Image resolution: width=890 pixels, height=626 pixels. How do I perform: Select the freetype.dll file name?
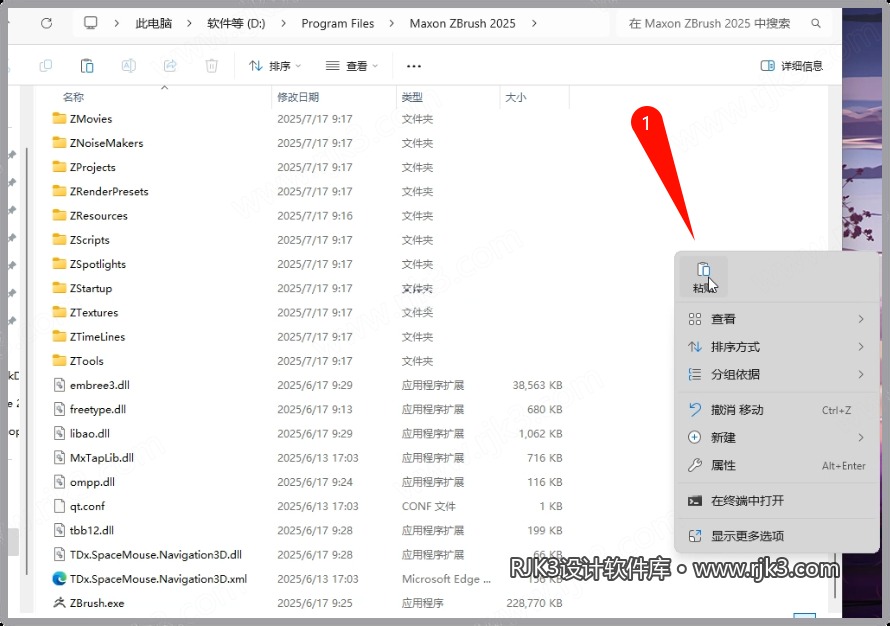click(98, 409)
